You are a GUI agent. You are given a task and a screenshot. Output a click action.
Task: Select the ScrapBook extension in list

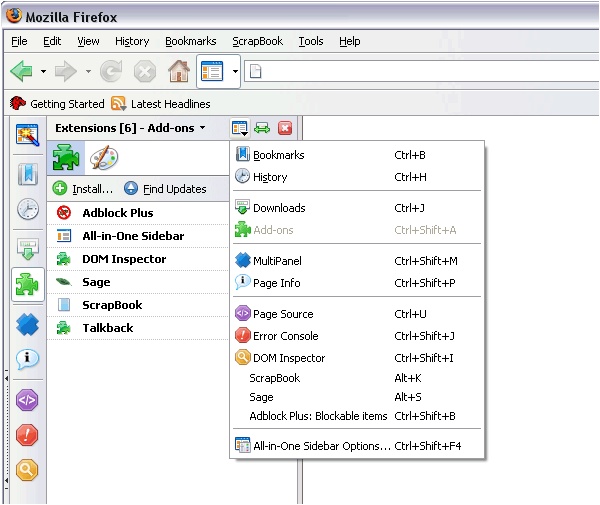(138, 305)
